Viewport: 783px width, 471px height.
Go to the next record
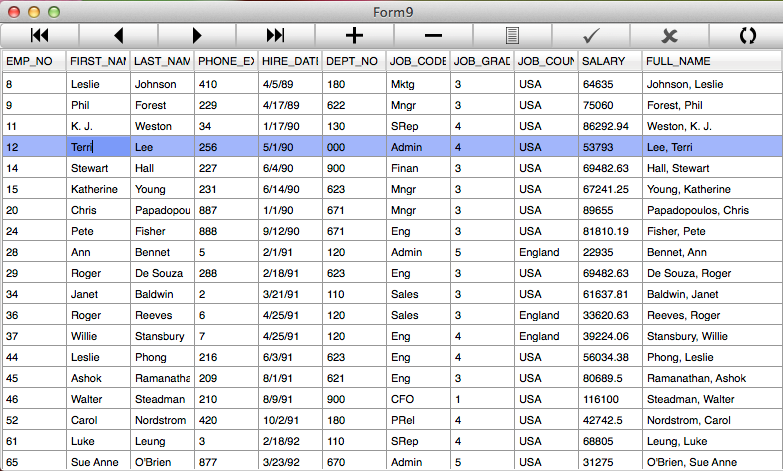click(x=197, y=35)
